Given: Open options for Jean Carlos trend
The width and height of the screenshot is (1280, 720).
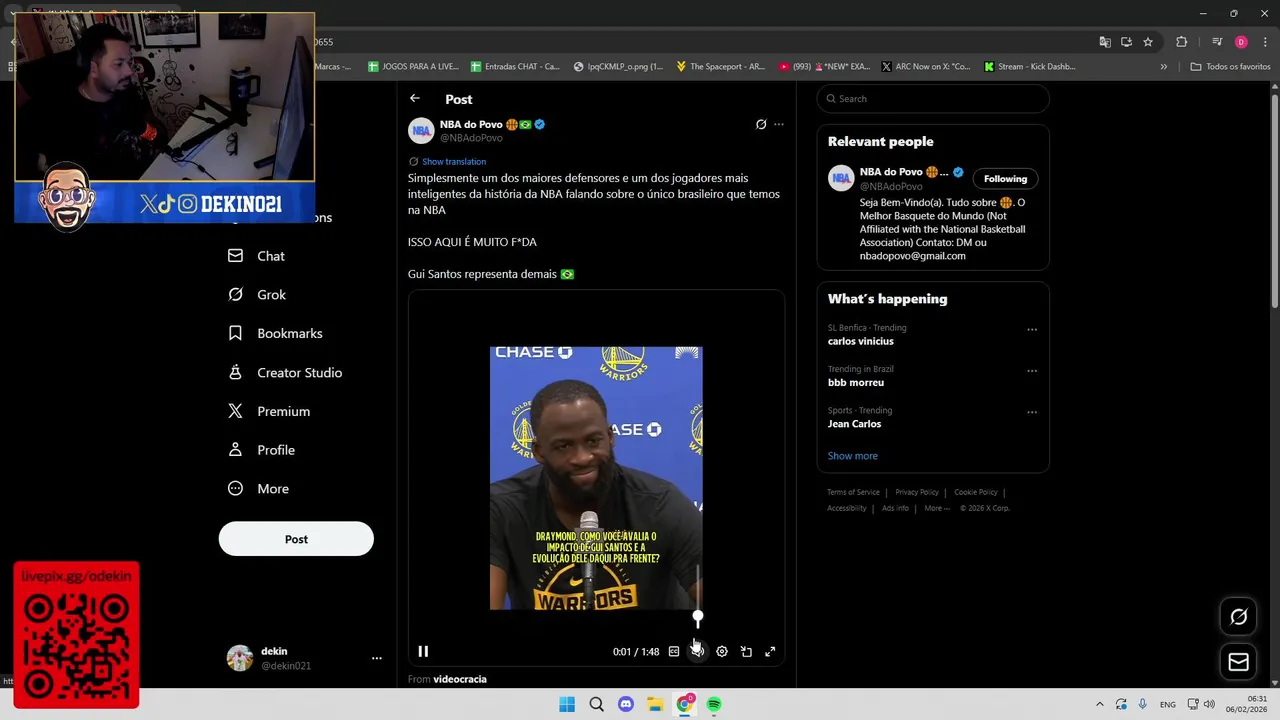Looking at the screenshot, I should point(1032,412).
